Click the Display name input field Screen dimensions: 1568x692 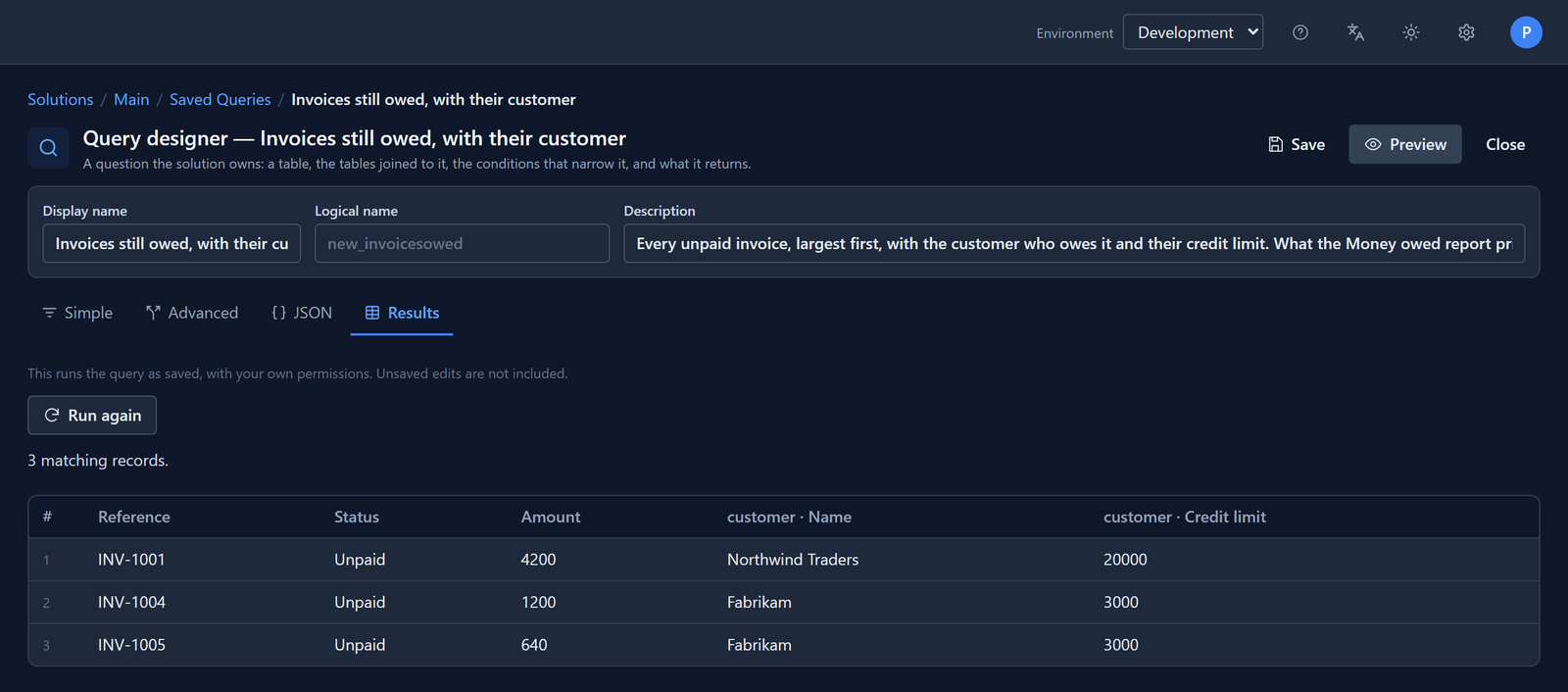[x=171, y=244]
